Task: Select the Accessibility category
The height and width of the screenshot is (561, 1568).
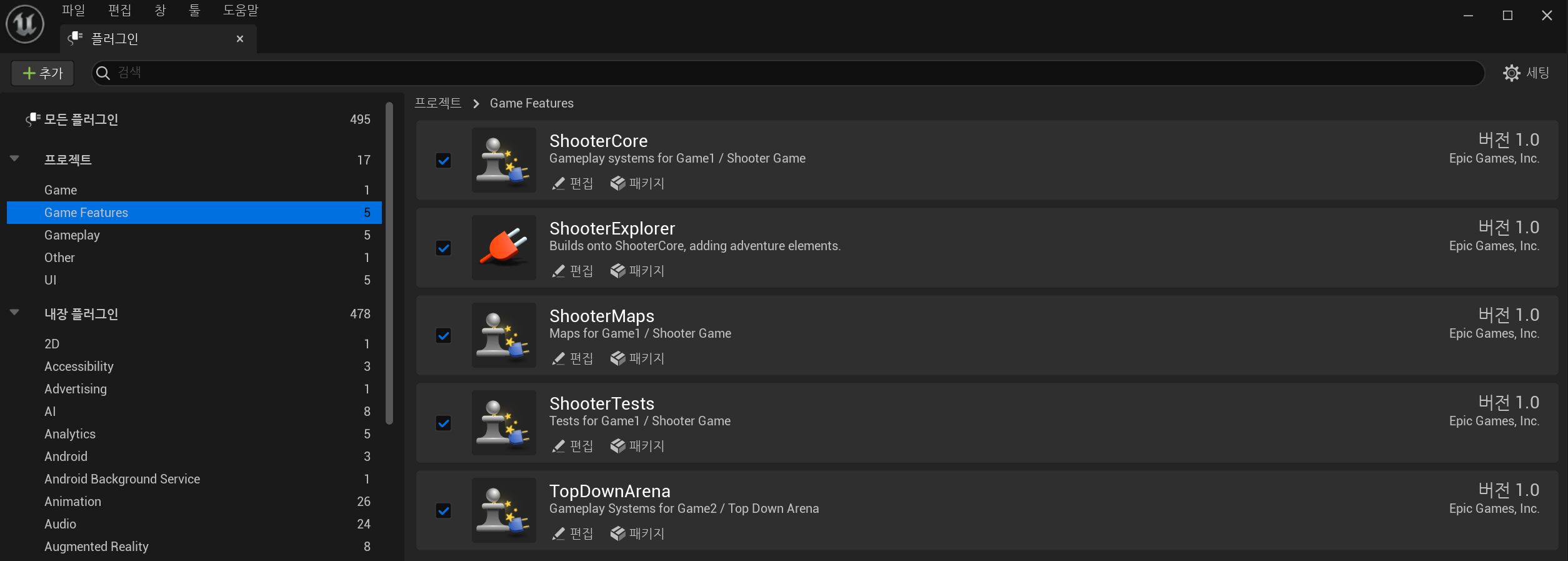Action: (194, 366)
